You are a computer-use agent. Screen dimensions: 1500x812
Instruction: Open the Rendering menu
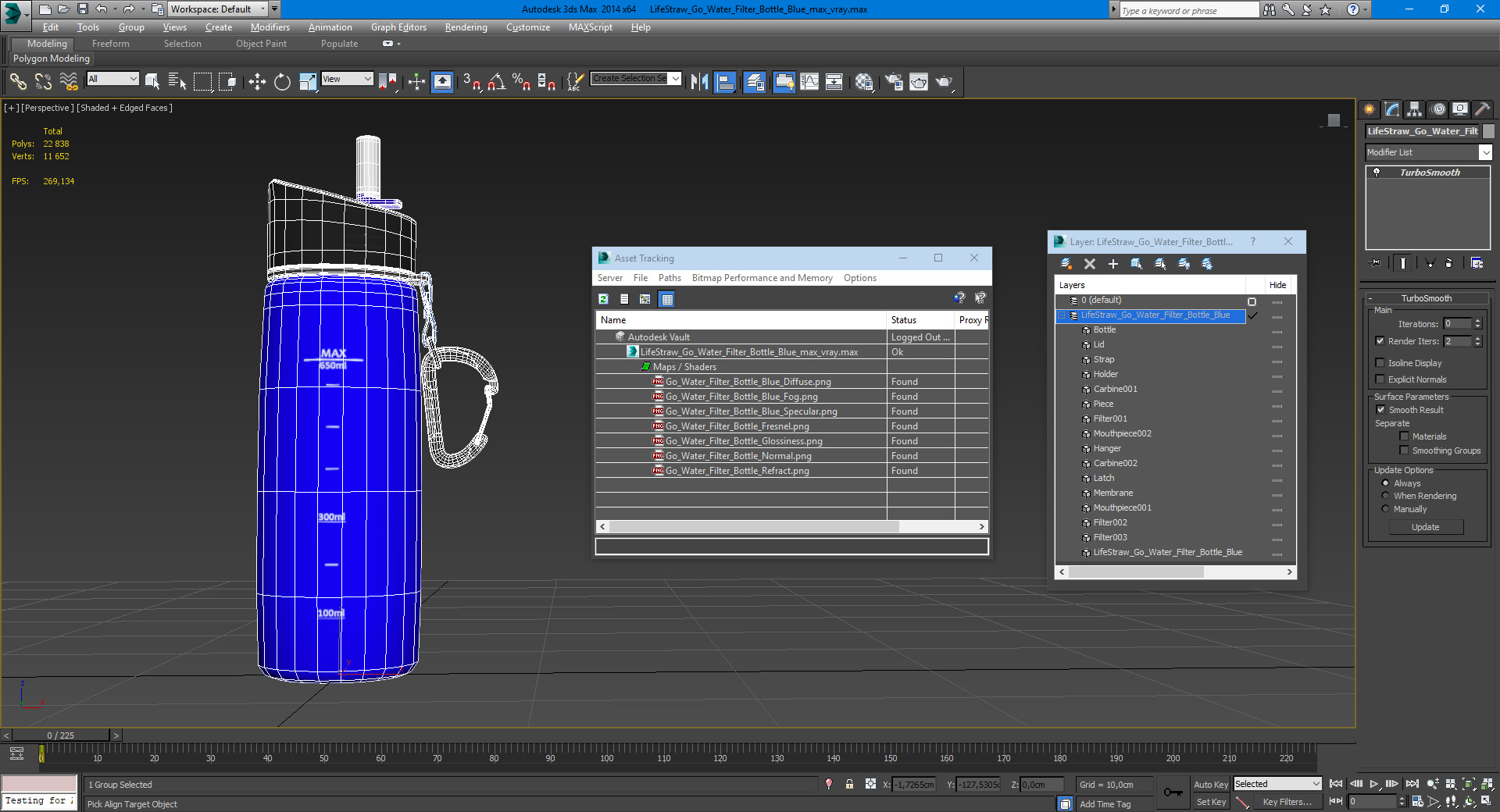[x=466, y=27]
